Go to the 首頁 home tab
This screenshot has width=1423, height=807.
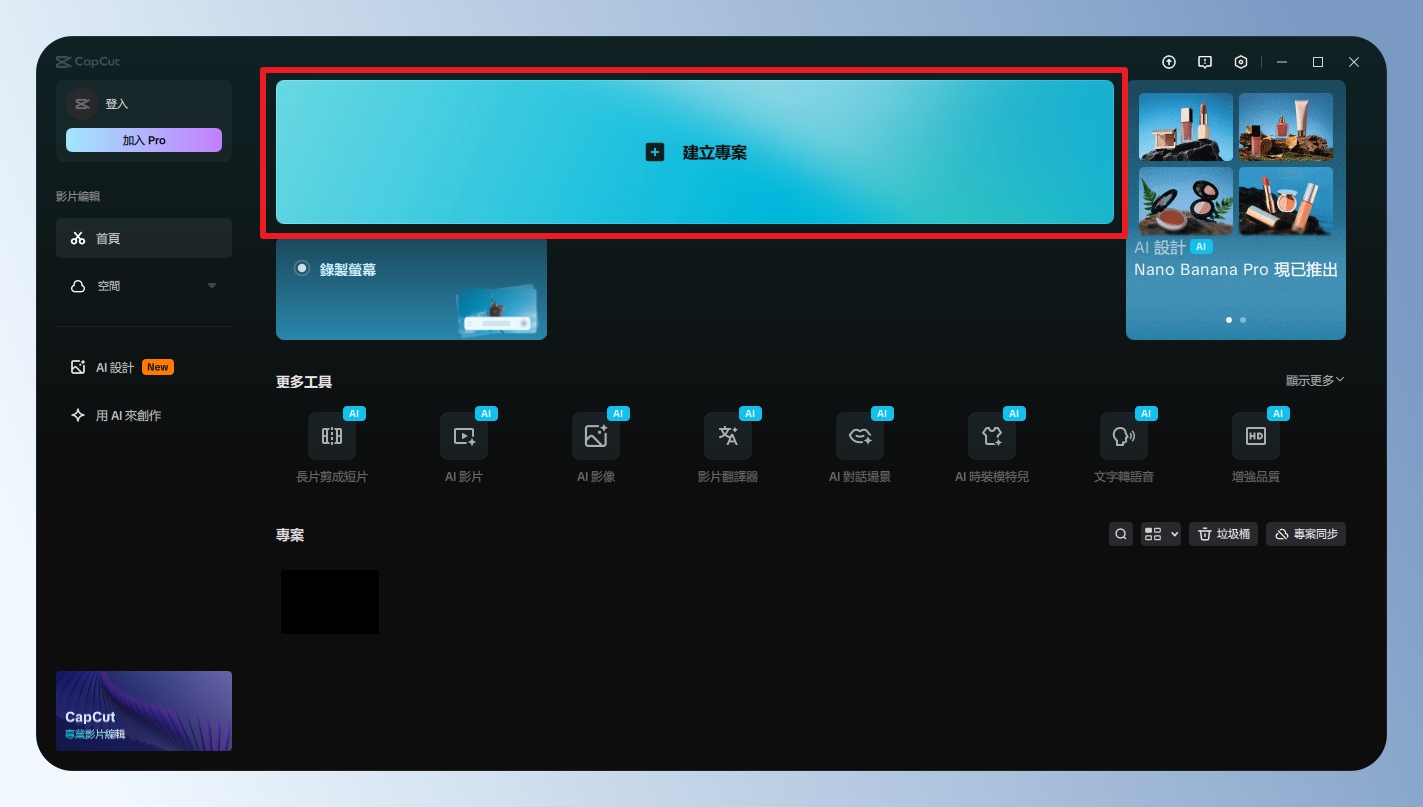pos(144,238)
